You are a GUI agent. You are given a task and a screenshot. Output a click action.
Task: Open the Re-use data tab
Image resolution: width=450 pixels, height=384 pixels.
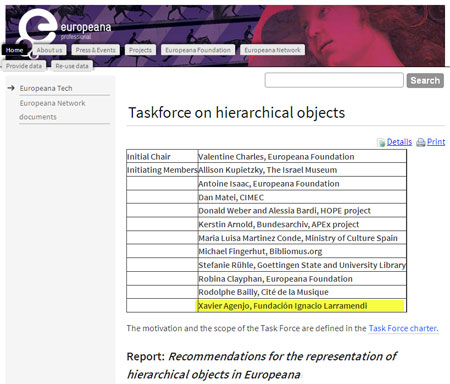click(x=72, y=66)
